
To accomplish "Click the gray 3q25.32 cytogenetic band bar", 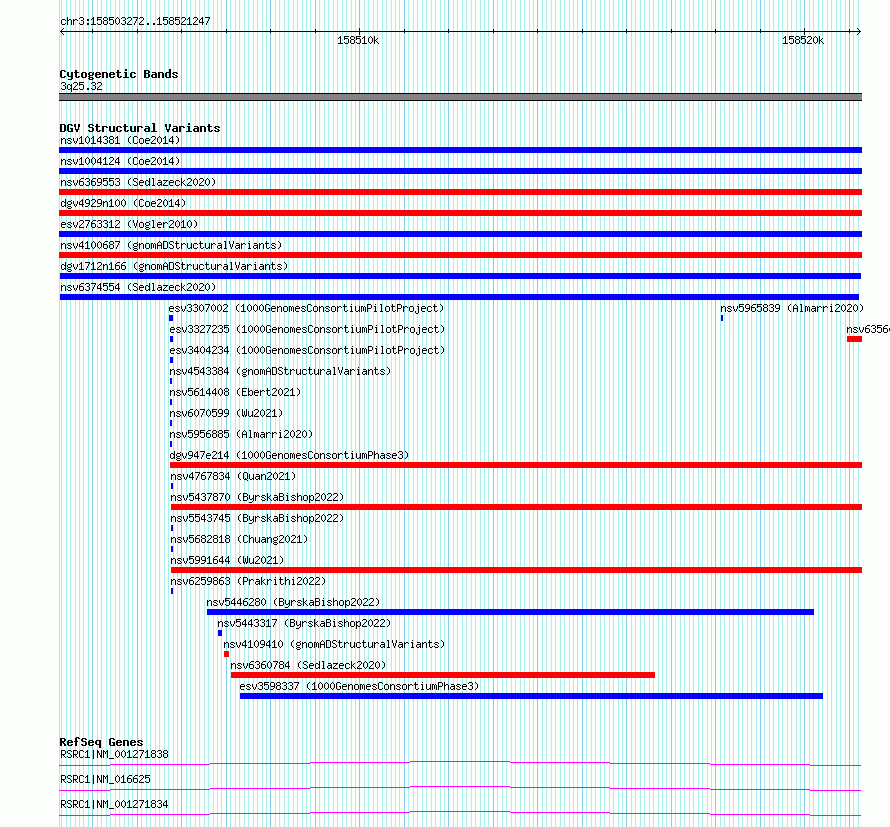I will point(460,97).
